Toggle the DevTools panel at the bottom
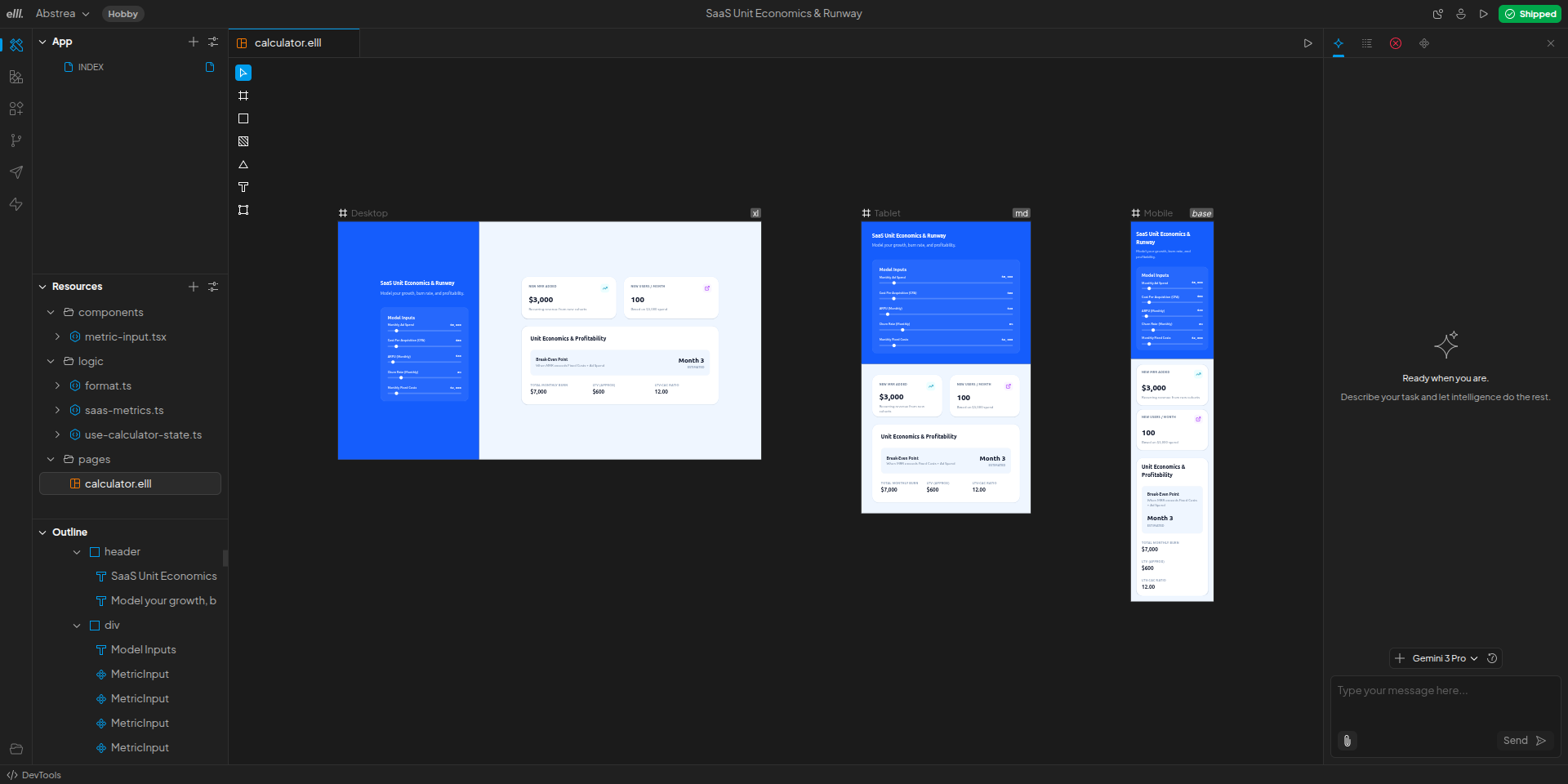Viewport: 1568px width, 784px height. pyautogui.click(x=34, y=775)
